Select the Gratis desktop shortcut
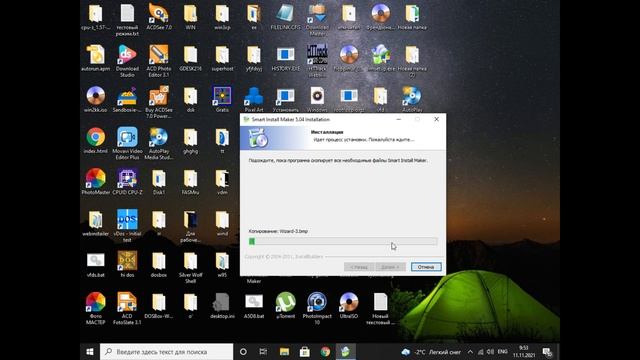 pyautogui.click(x=222, y=100)
